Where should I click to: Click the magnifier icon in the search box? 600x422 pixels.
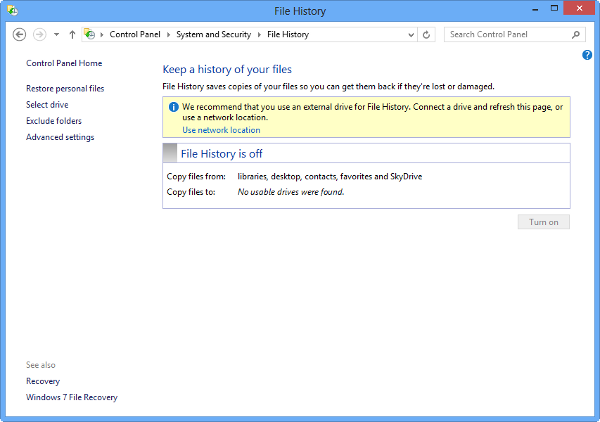click(x=576, y=34)
